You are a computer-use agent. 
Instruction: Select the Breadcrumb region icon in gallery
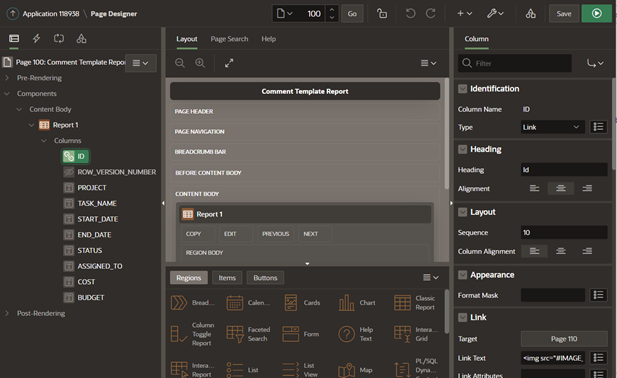pyautogui.click(x=179, y=303)
